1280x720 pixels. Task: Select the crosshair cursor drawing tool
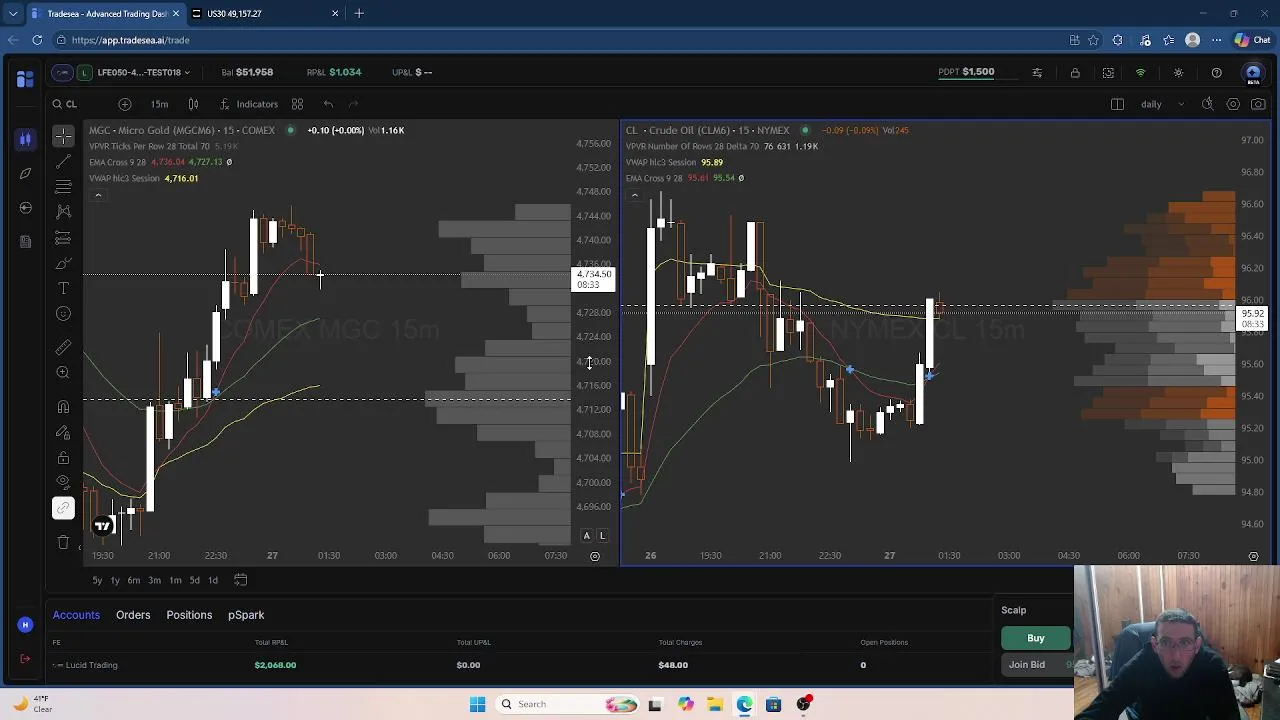pos(63,136)
